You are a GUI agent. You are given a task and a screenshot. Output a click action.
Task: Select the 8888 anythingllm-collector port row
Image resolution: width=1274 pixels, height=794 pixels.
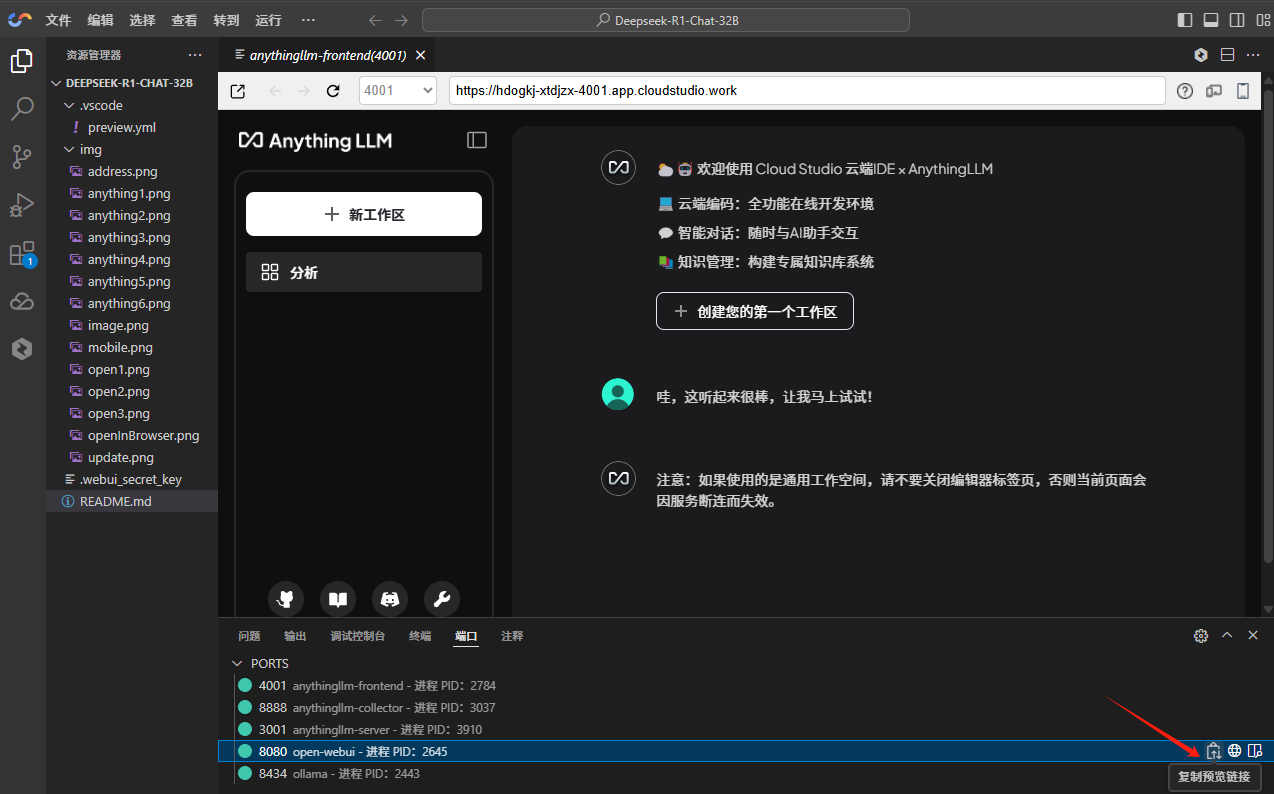pyautogui.click(x=746, y=707)
